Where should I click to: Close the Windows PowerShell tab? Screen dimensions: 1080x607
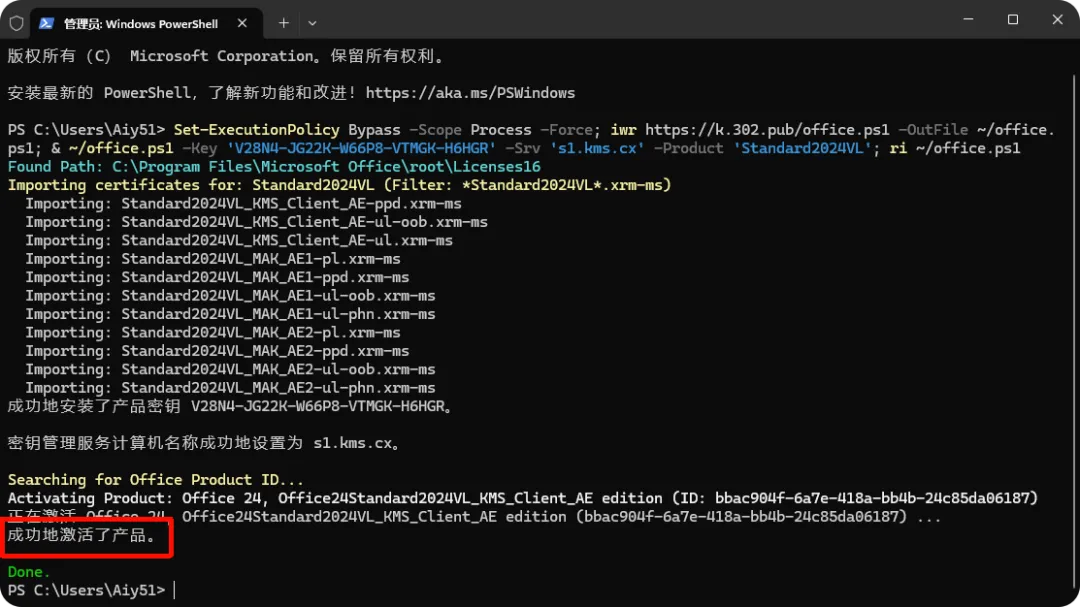[242, 23]
